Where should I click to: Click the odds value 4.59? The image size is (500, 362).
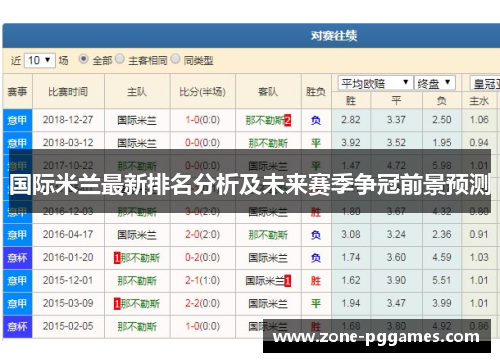pyautogui.click(x=442, y=258)
